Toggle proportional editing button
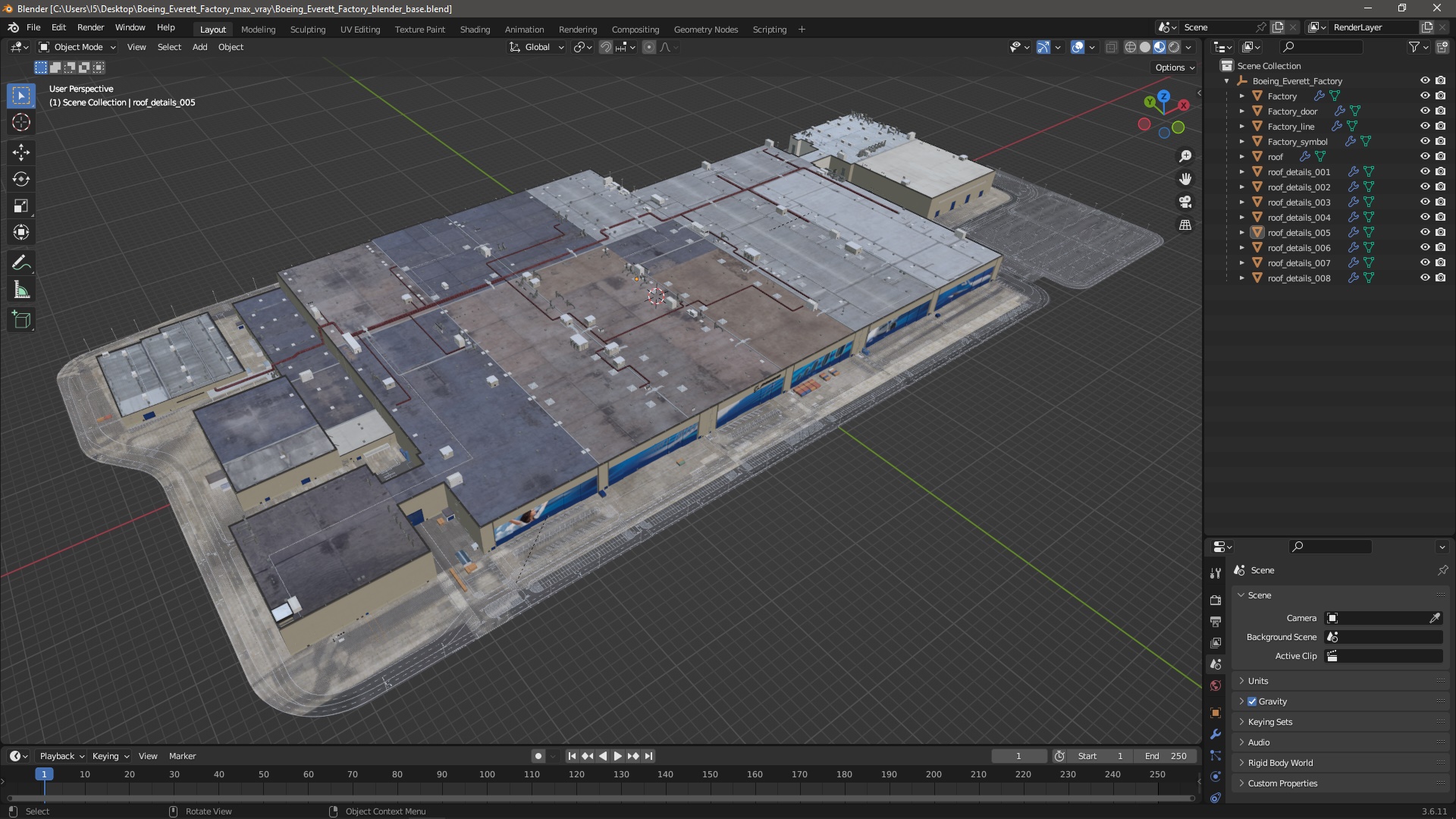This screenshot has width=1456, height=819. click(649, 47)
